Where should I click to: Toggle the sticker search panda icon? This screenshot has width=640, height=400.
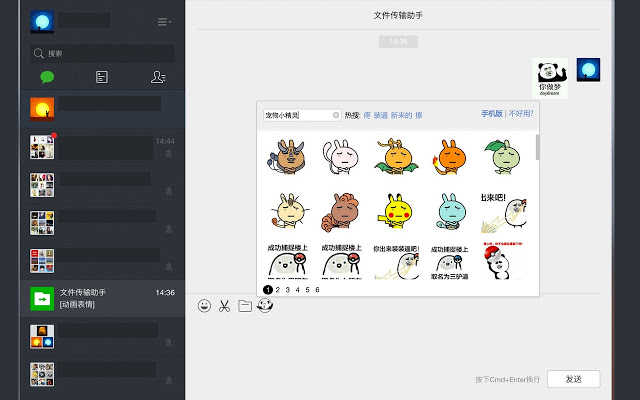click(265, 305)
